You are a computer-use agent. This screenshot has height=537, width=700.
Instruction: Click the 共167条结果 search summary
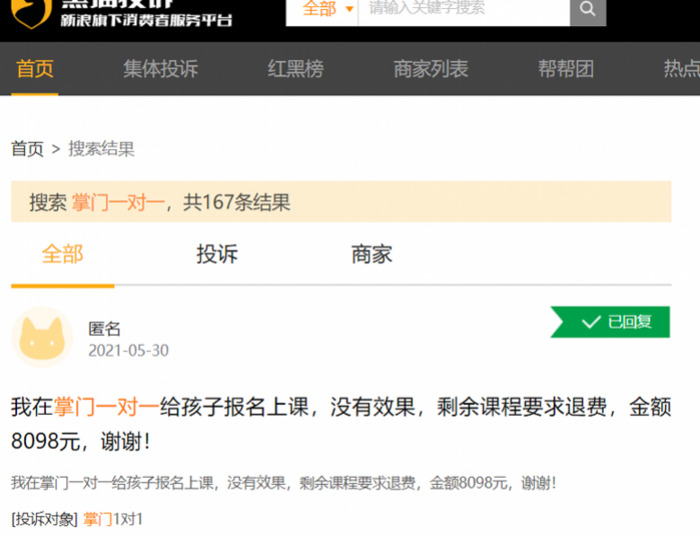(237, 202)
